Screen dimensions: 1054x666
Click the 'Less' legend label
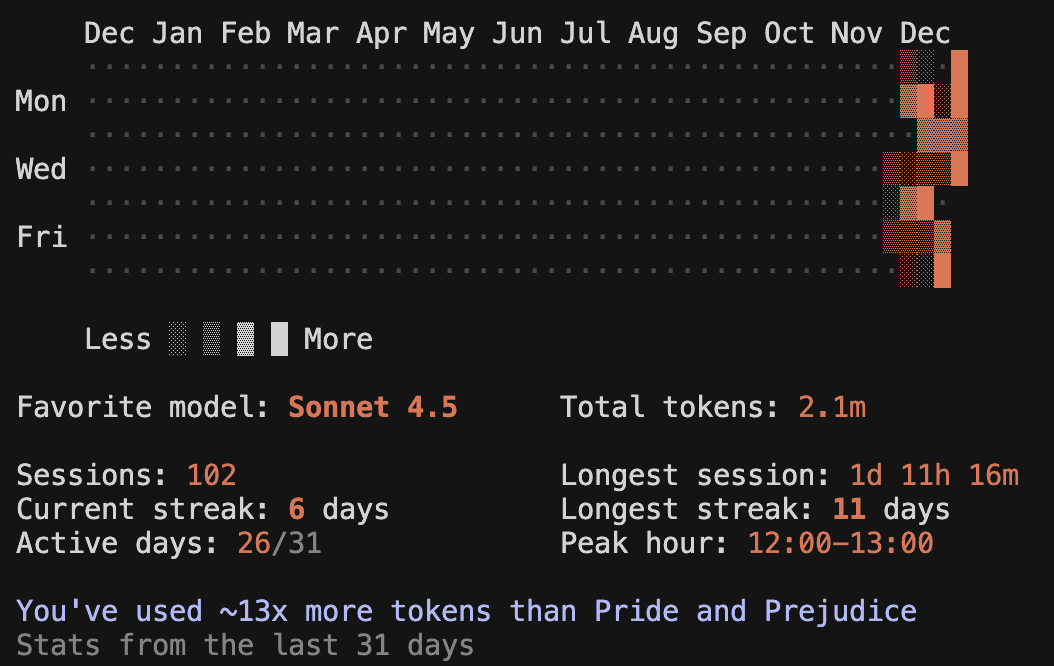[x=117, y=339]
